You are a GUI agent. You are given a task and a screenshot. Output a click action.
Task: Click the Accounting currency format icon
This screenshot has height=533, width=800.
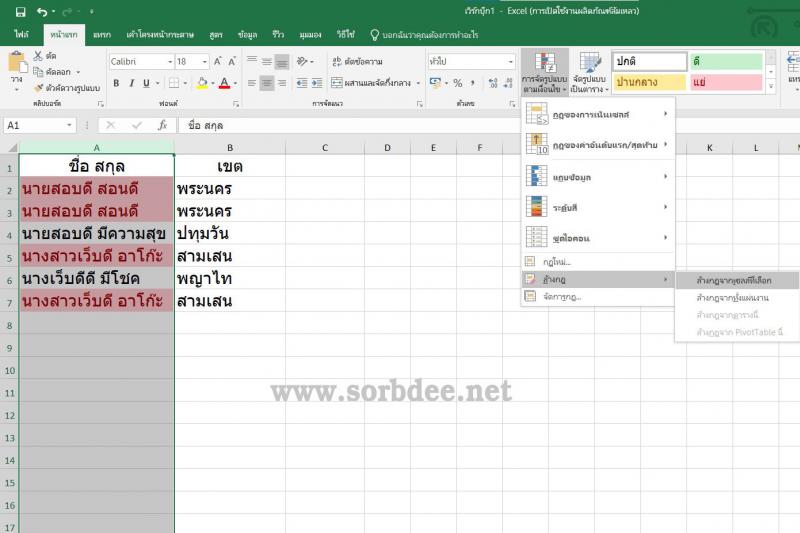click(435, 83)
